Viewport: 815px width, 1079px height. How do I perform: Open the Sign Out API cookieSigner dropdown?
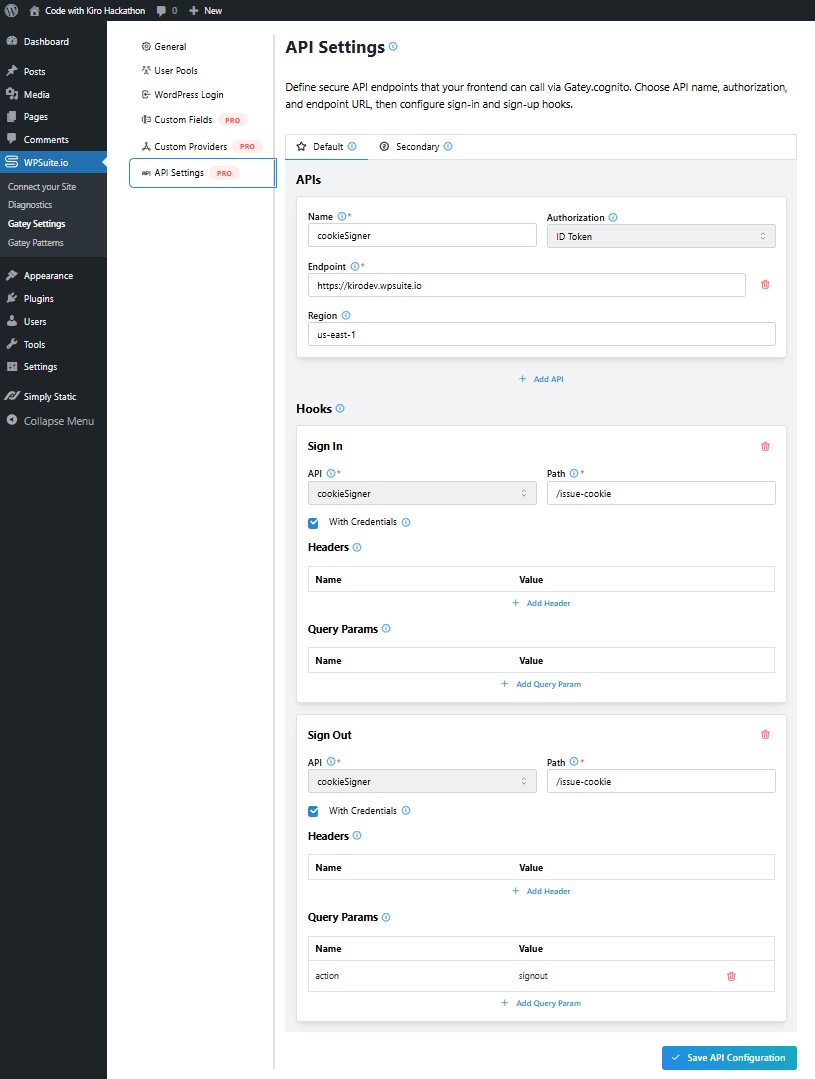[422, 781]
